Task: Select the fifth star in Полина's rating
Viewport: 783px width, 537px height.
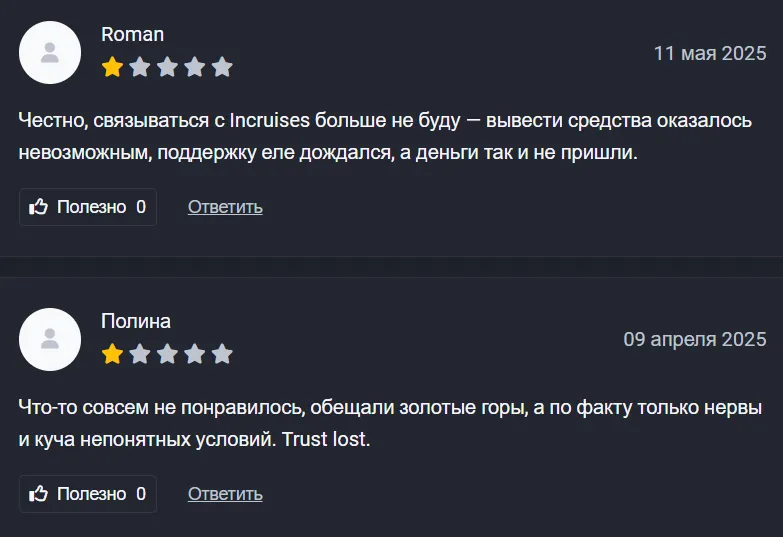Action: [x=222, y=354]
